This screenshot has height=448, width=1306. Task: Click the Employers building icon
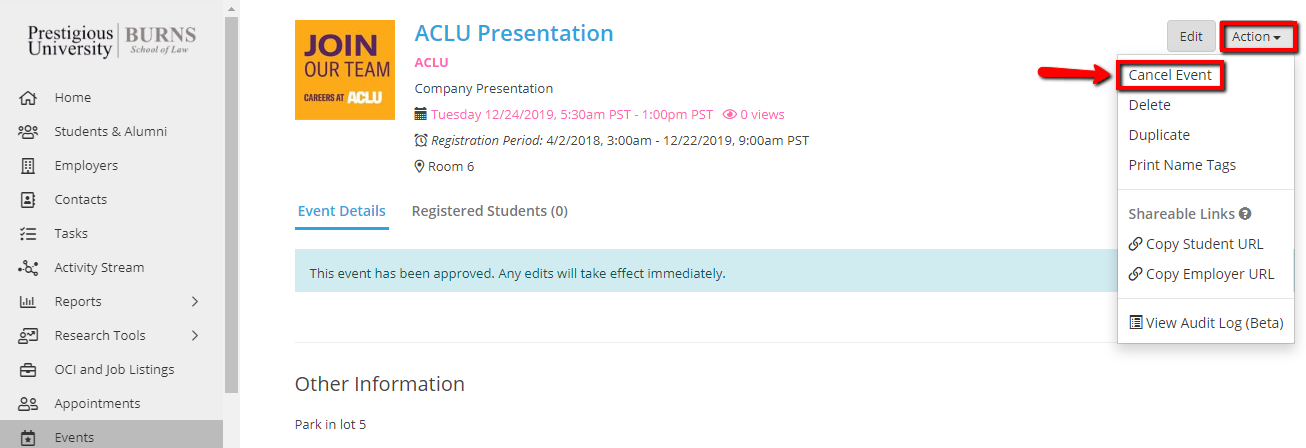tap(28, 166)
